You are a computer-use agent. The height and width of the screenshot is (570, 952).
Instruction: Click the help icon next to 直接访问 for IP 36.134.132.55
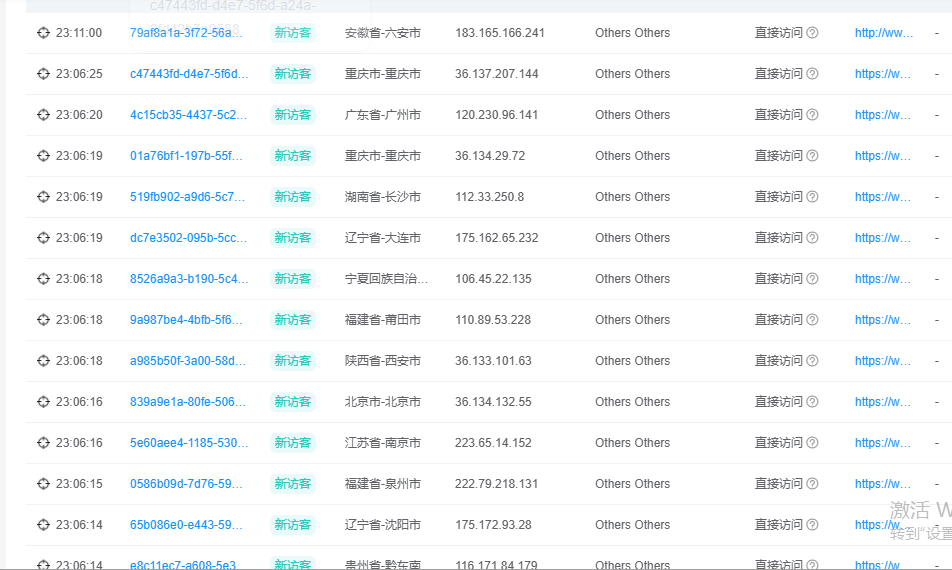(812, 402)
